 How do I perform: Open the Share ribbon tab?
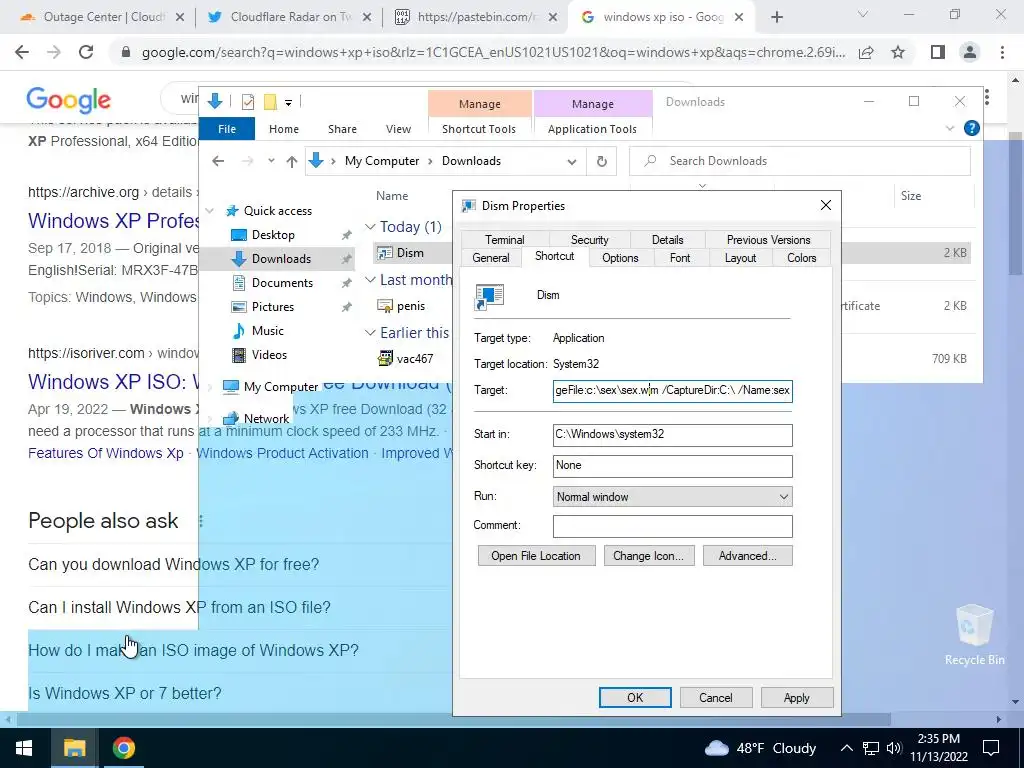click(342, 129)
